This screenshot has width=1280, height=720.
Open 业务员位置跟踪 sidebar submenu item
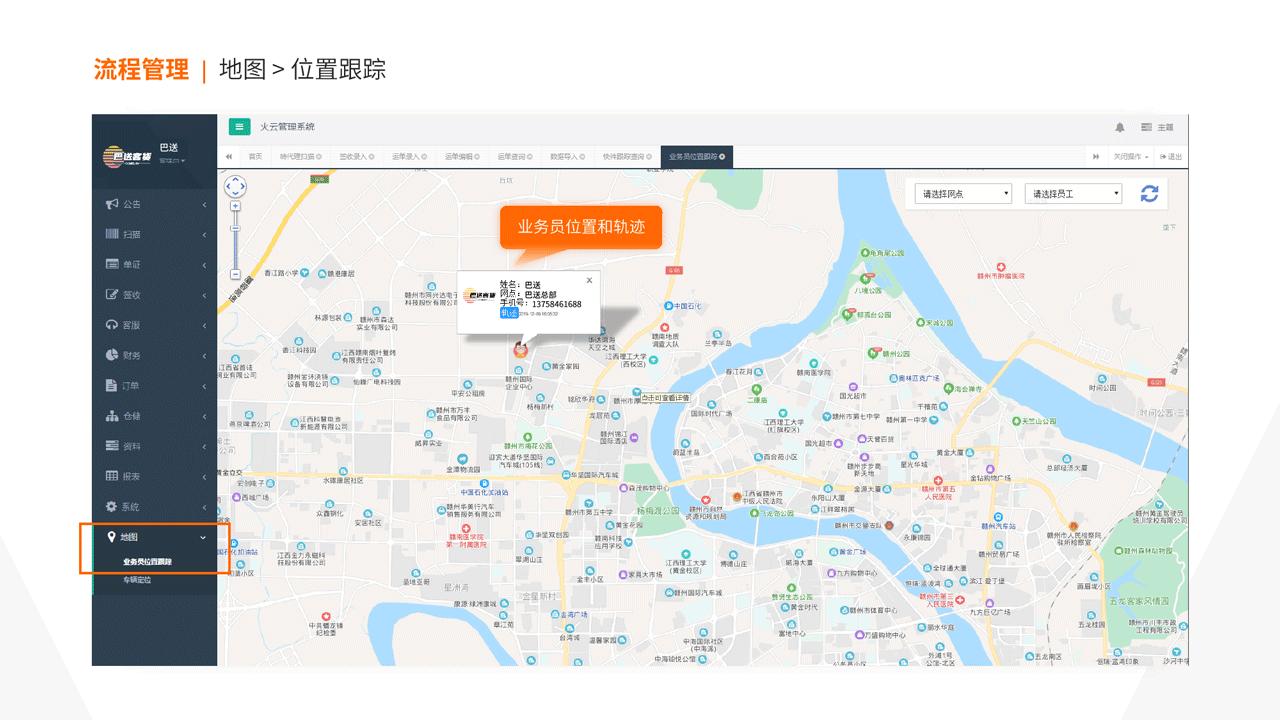tap(147, 562)
